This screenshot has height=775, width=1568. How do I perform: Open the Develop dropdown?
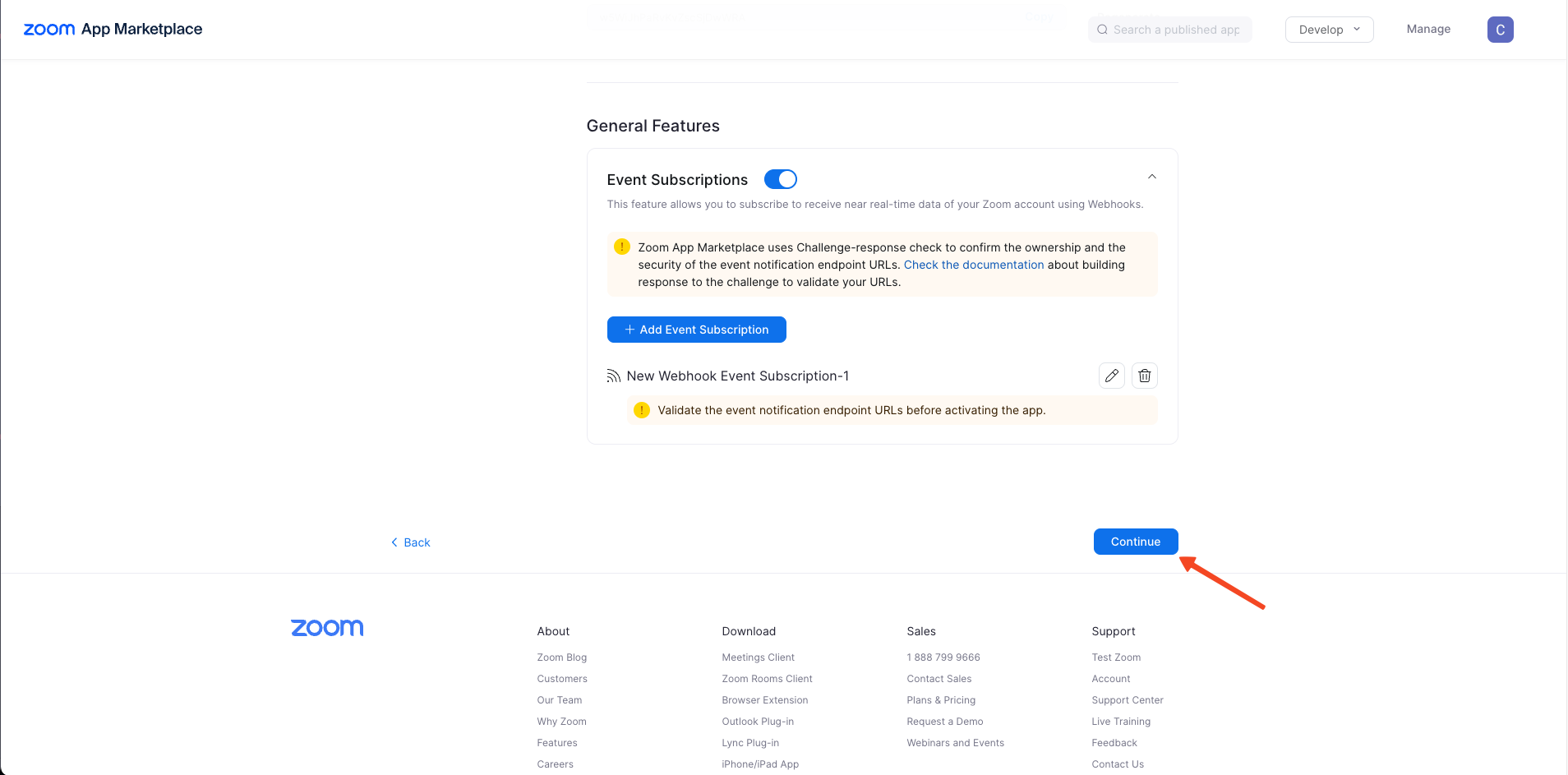coord(1329,30)
